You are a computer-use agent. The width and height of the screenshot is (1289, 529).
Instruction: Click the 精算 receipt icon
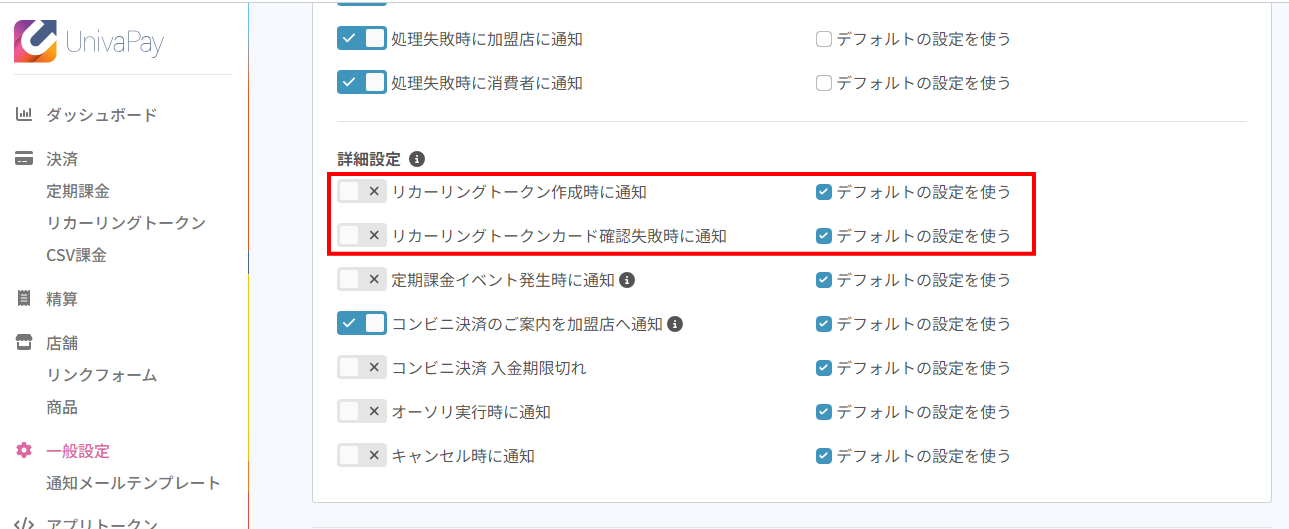[x=24, y=298]
